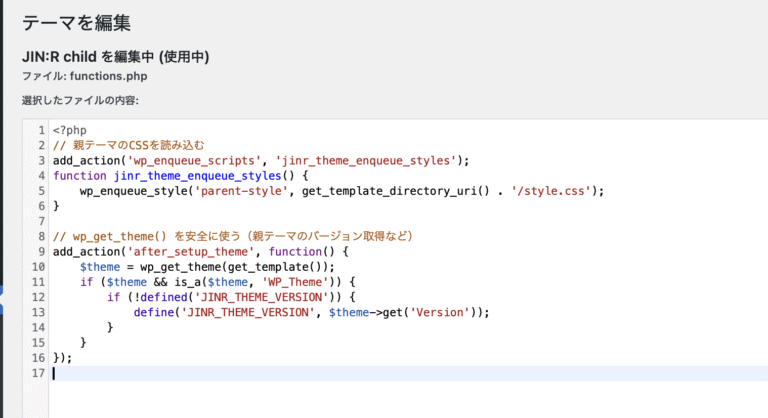Place cursor on the '<?php' line

[x=70, y=130]
